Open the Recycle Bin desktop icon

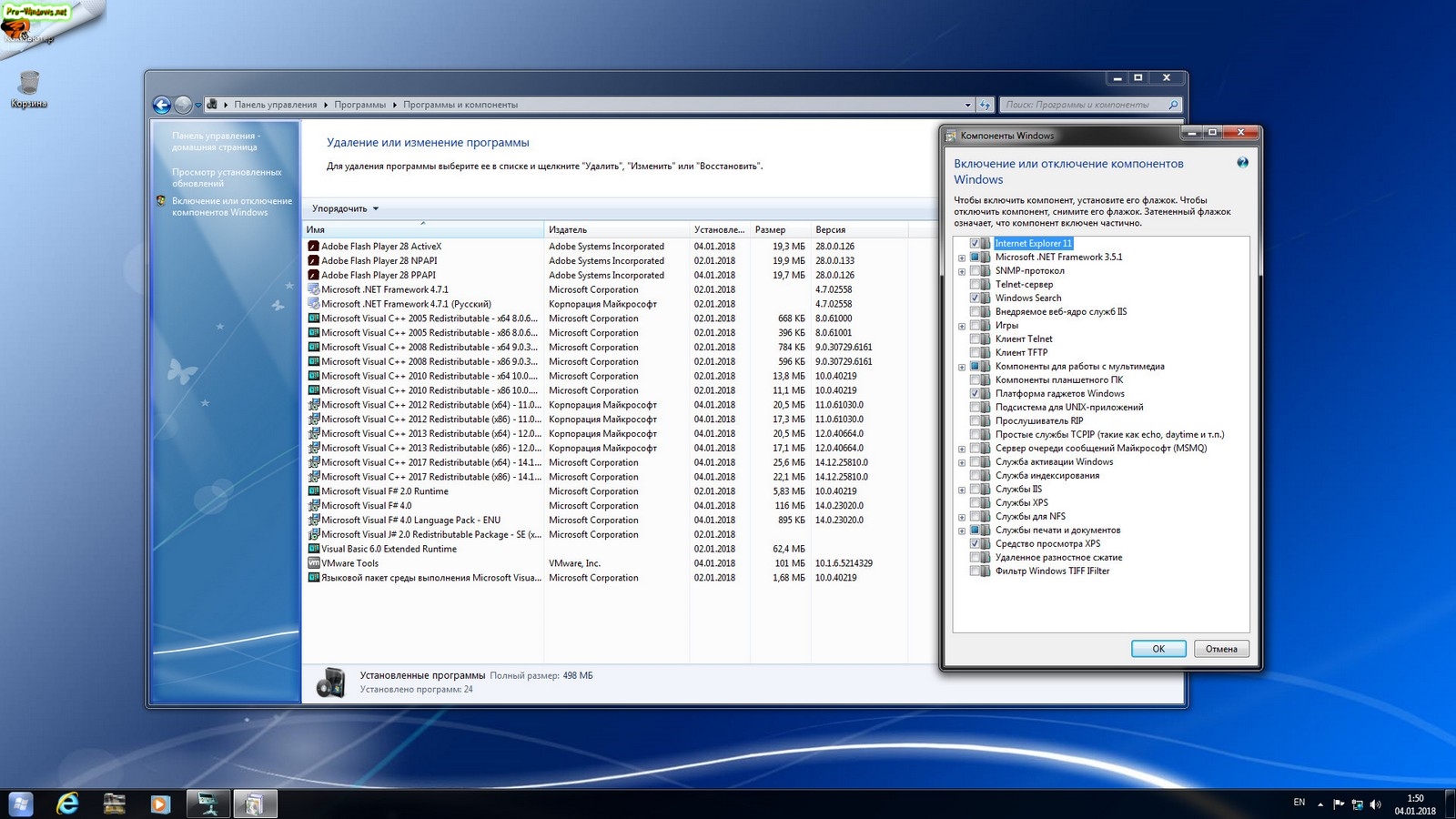click(29, 84)
